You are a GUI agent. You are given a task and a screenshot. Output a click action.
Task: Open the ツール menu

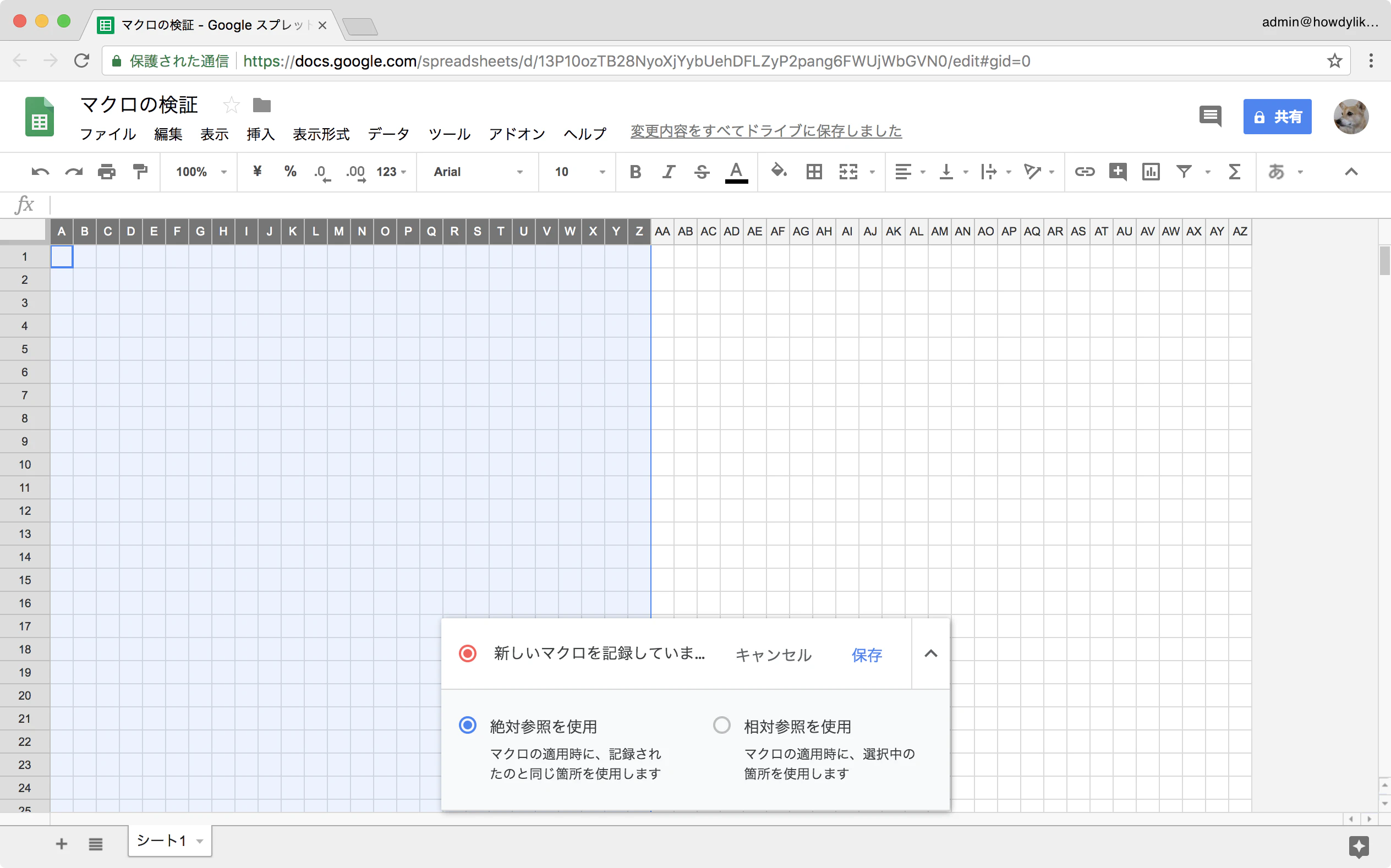tap(450, 134)
